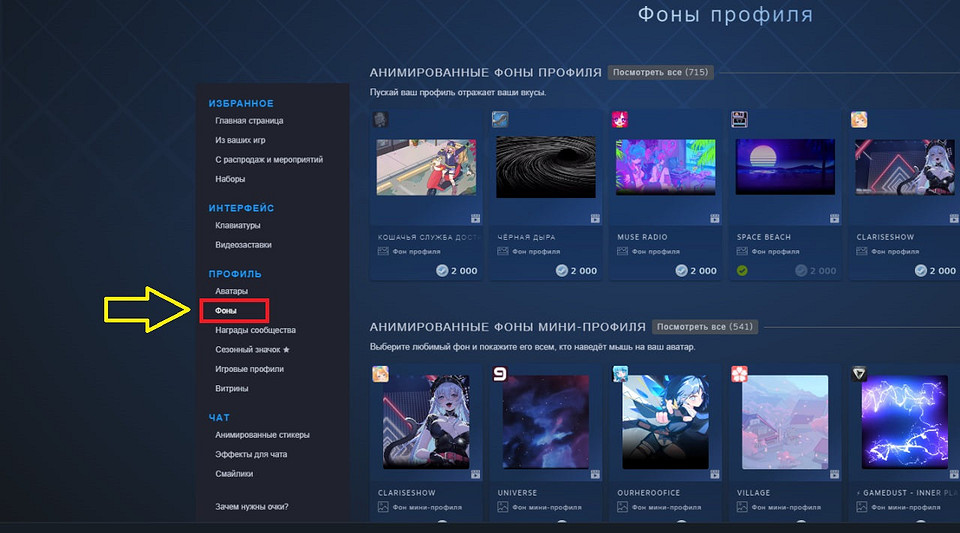Click game icon above Village card

click(x=740, y=374)
